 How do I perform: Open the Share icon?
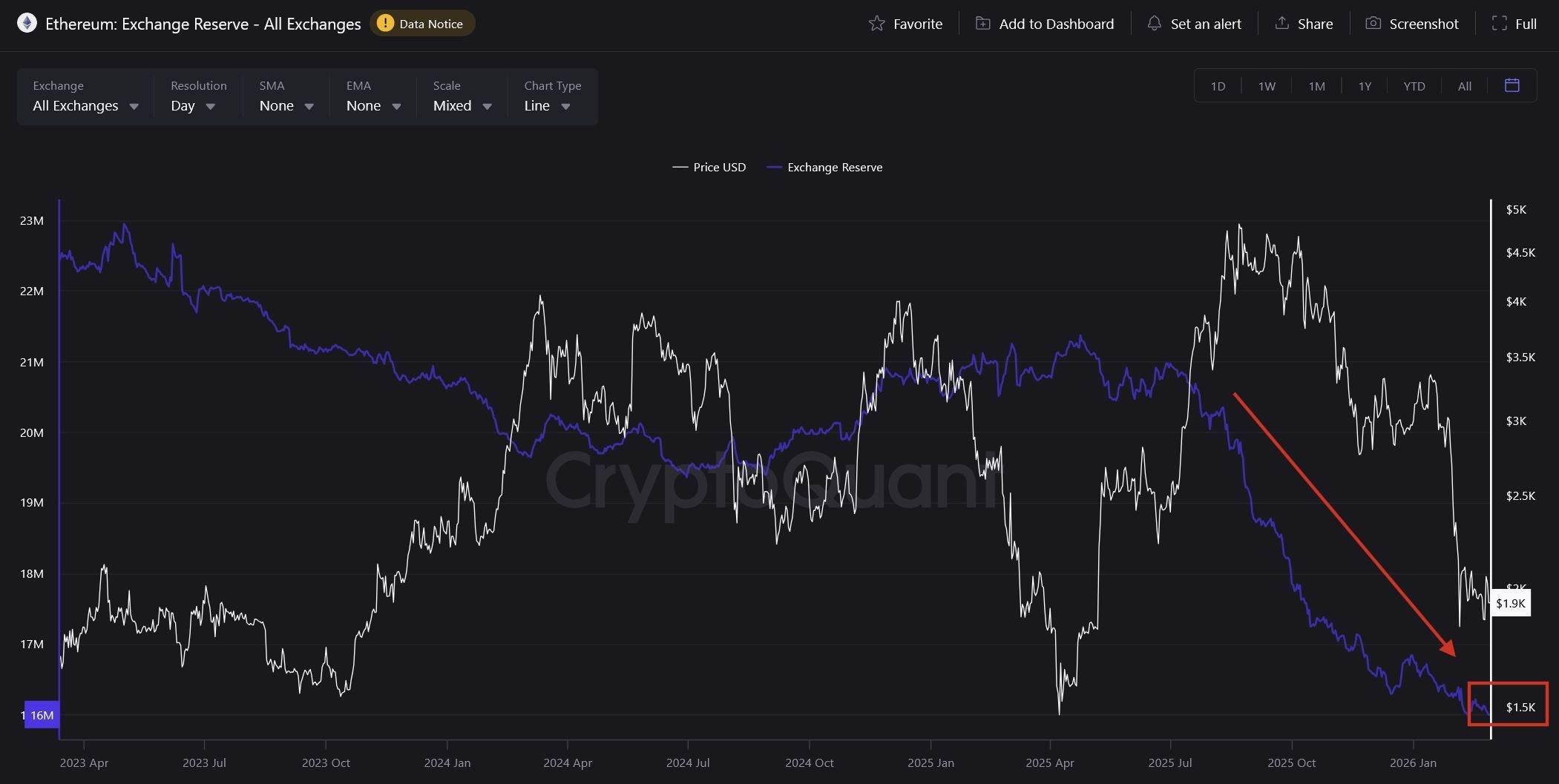[1281, 23]
